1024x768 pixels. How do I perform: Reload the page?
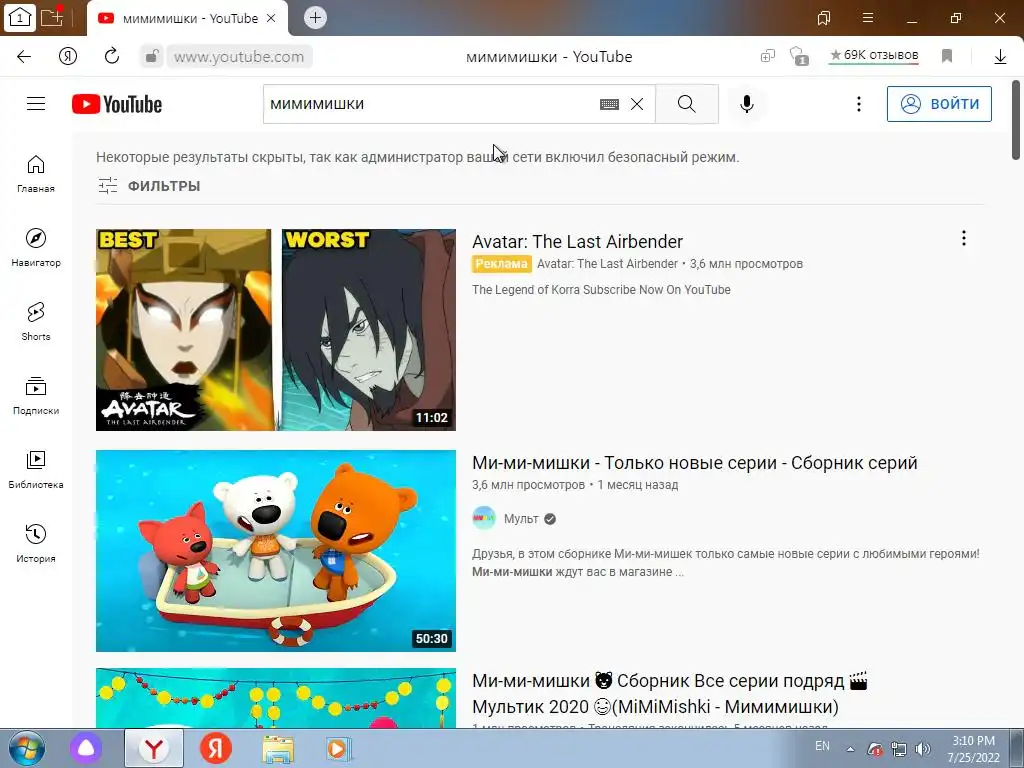pos(112,56)
